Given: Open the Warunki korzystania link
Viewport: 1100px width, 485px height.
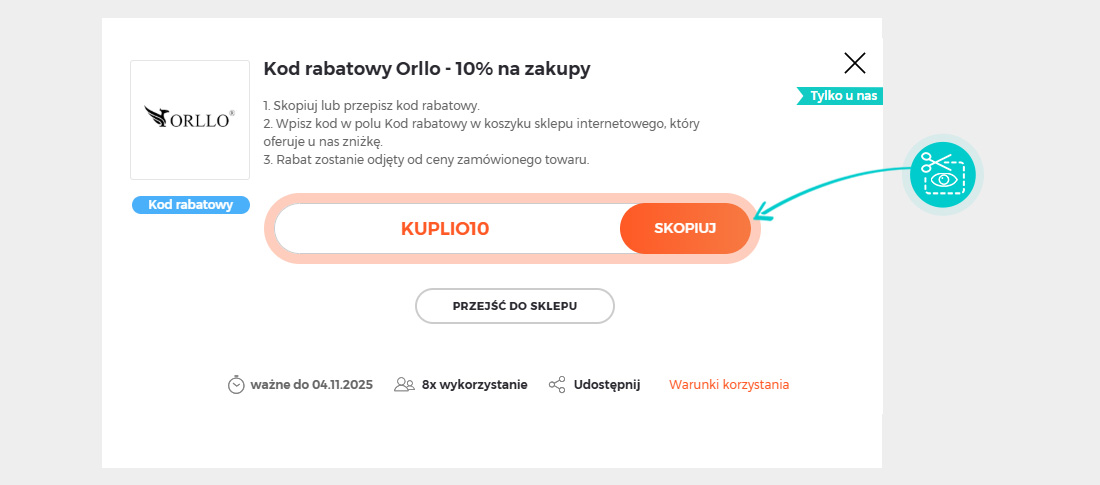Looking at the screenshot, I should click(x=729, y=384).
